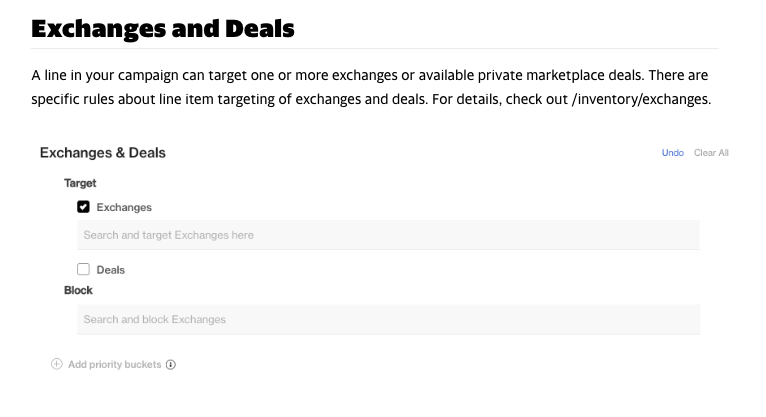Image resolution: width=766 pixels, height=417 pixels.
Task: Click the horizontal rule under page heading
Action: point(375,48)
